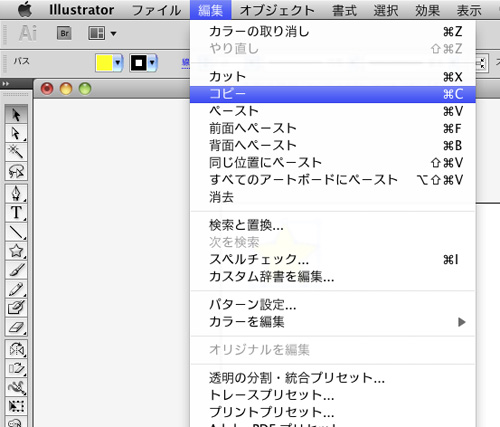The image size is (500, 427).
Task: Select the Direct Selection tool
Action: tap(16, 133)
